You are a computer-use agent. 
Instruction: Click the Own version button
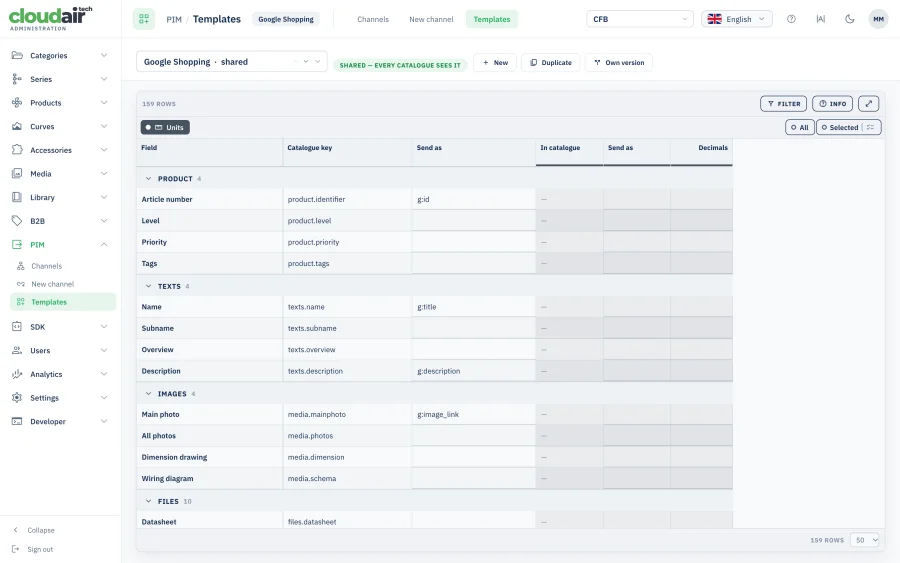(x=619, y=63)
